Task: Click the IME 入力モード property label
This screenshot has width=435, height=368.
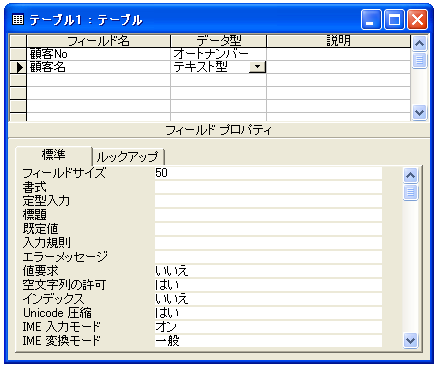Action: point(61,327)
